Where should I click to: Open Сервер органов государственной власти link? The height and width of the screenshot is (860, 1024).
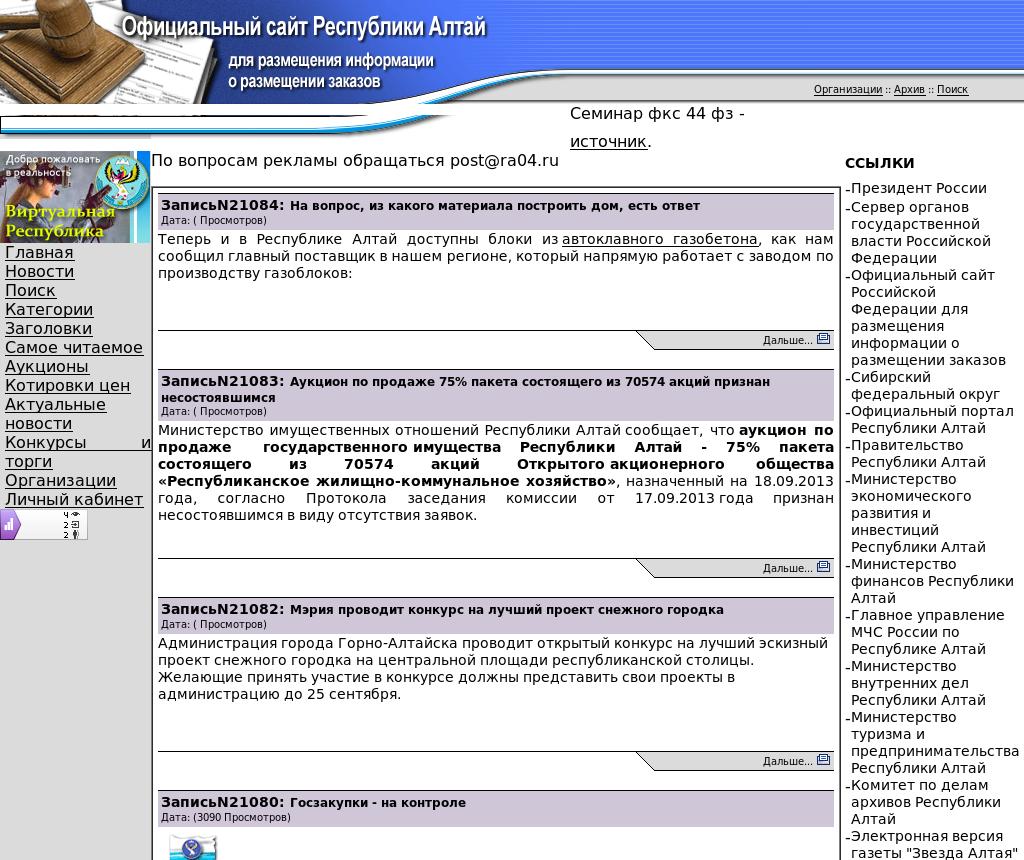pos(920,232)
